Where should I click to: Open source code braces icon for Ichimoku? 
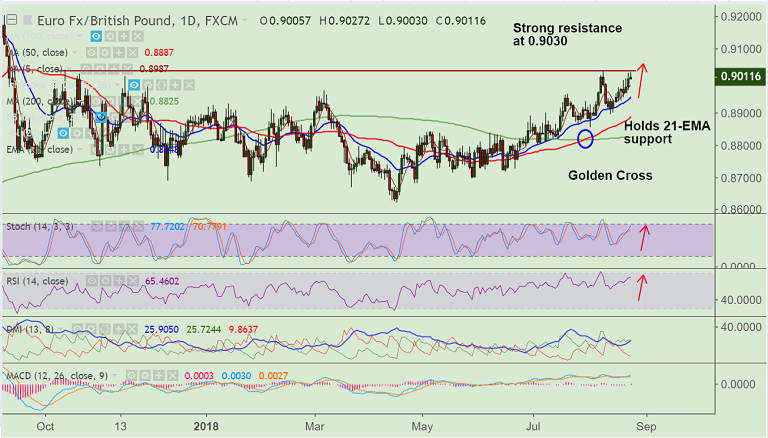pos(162,85)
